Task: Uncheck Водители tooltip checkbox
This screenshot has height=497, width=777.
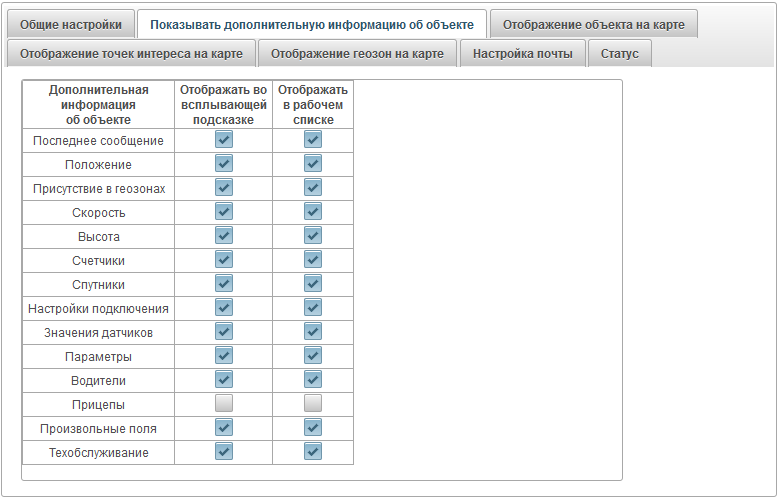Action: click(x=224, y=380)
